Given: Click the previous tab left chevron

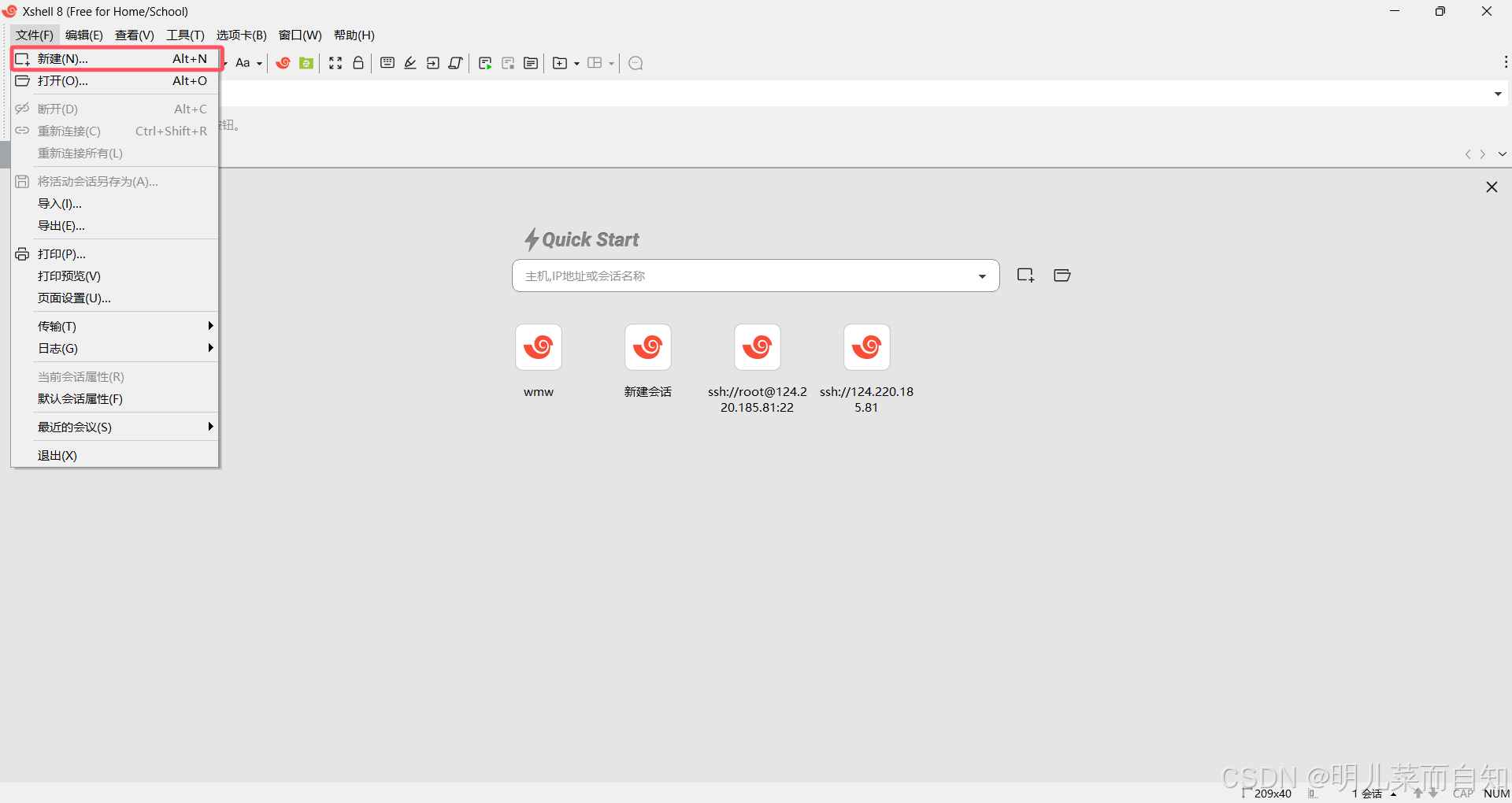Looking at the screenshot, I should (x=1467, y=154).
